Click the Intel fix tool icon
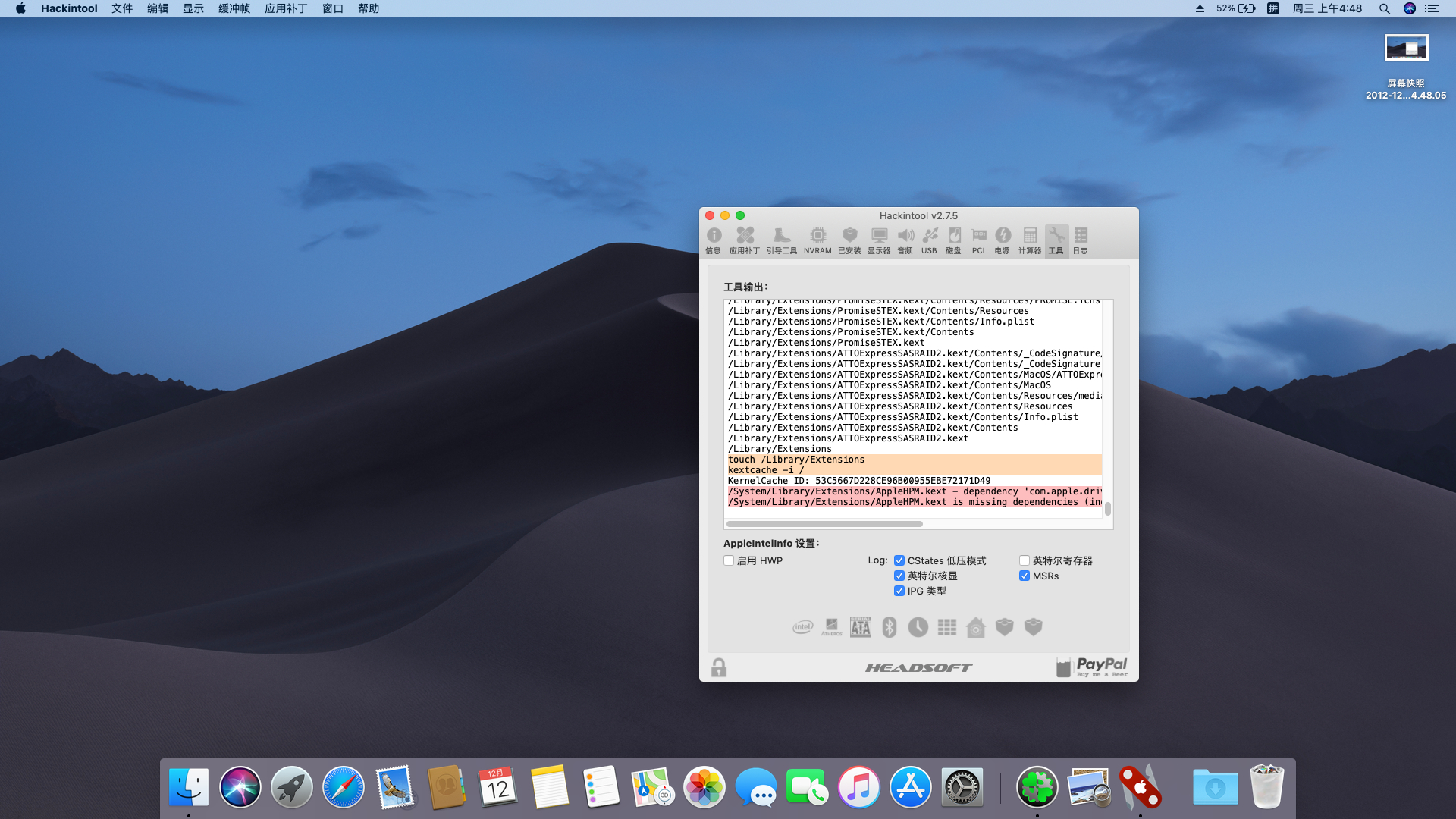The height and width of the screenshot is (819, 1456). 803,627
